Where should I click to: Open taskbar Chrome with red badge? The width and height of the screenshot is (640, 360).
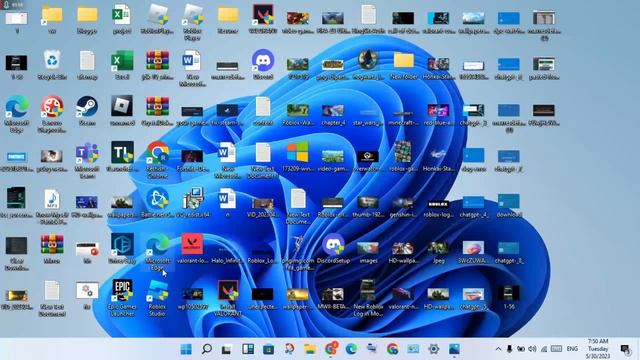pos(331,348)
